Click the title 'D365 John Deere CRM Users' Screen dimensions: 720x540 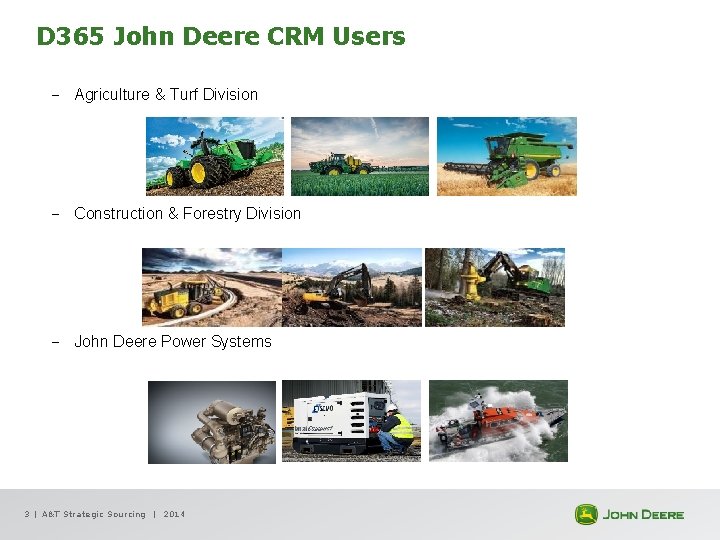click(x=221, y=36)
